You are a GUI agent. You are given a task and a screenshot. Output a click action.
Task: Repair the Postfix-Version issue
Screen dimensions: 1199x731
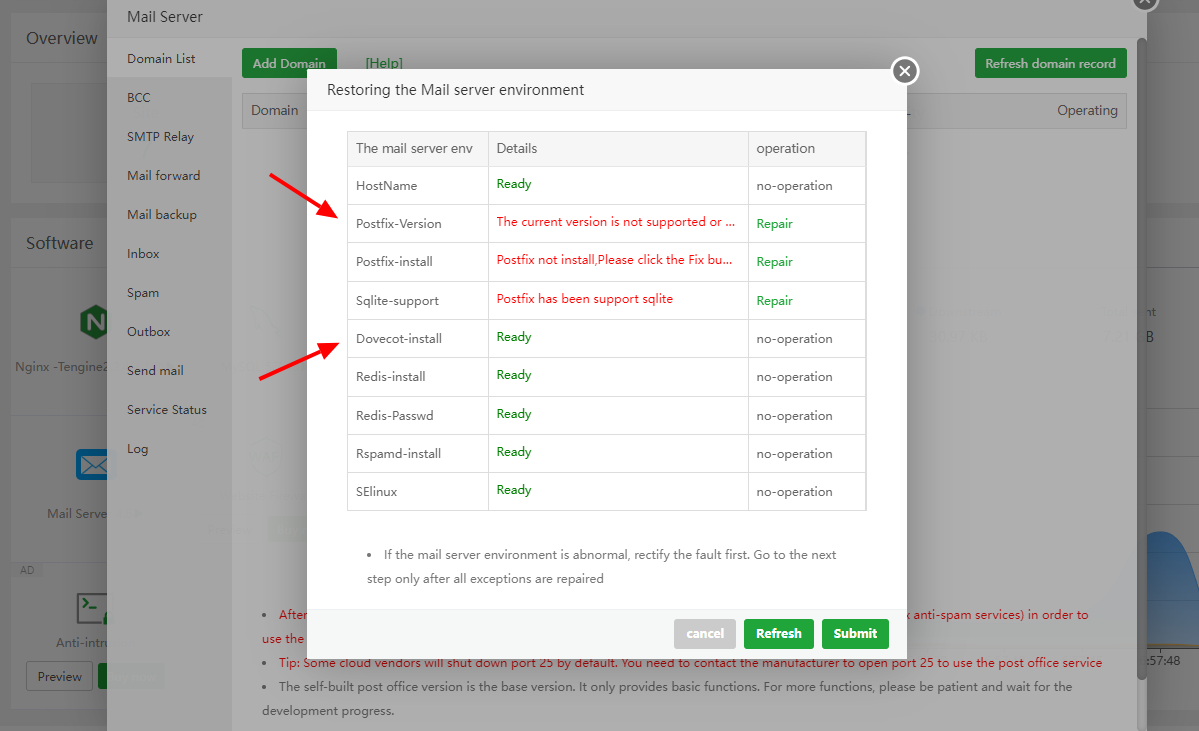tap(774, 224)
